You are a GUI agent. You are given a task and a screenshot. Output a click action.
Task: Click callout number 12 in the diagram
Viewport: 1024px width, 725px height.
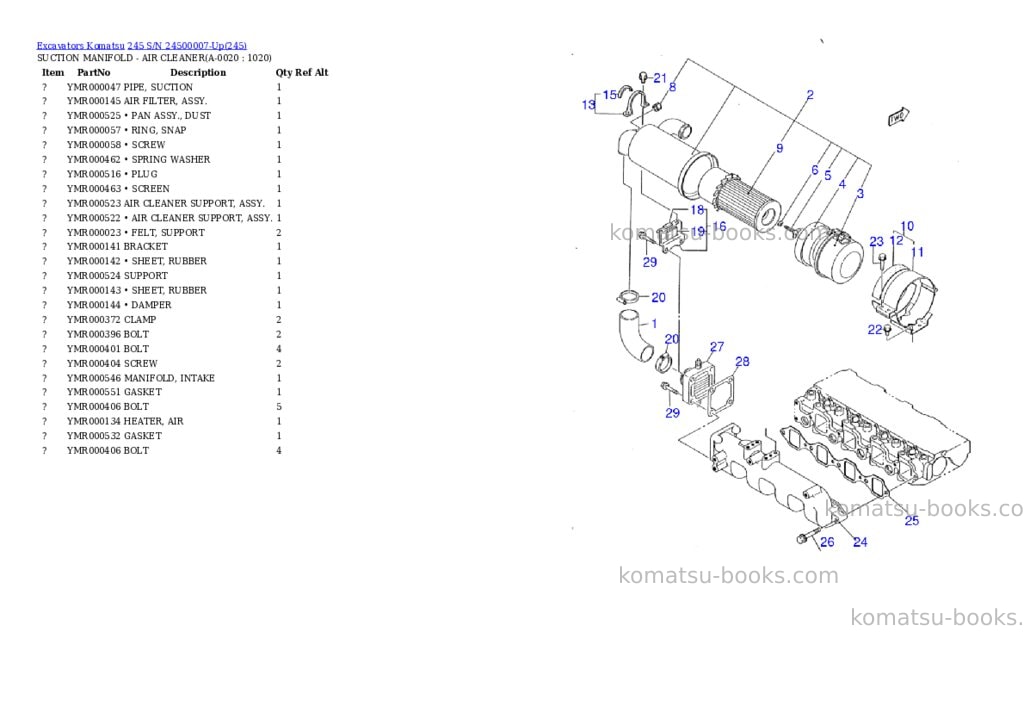click(897, 240)
